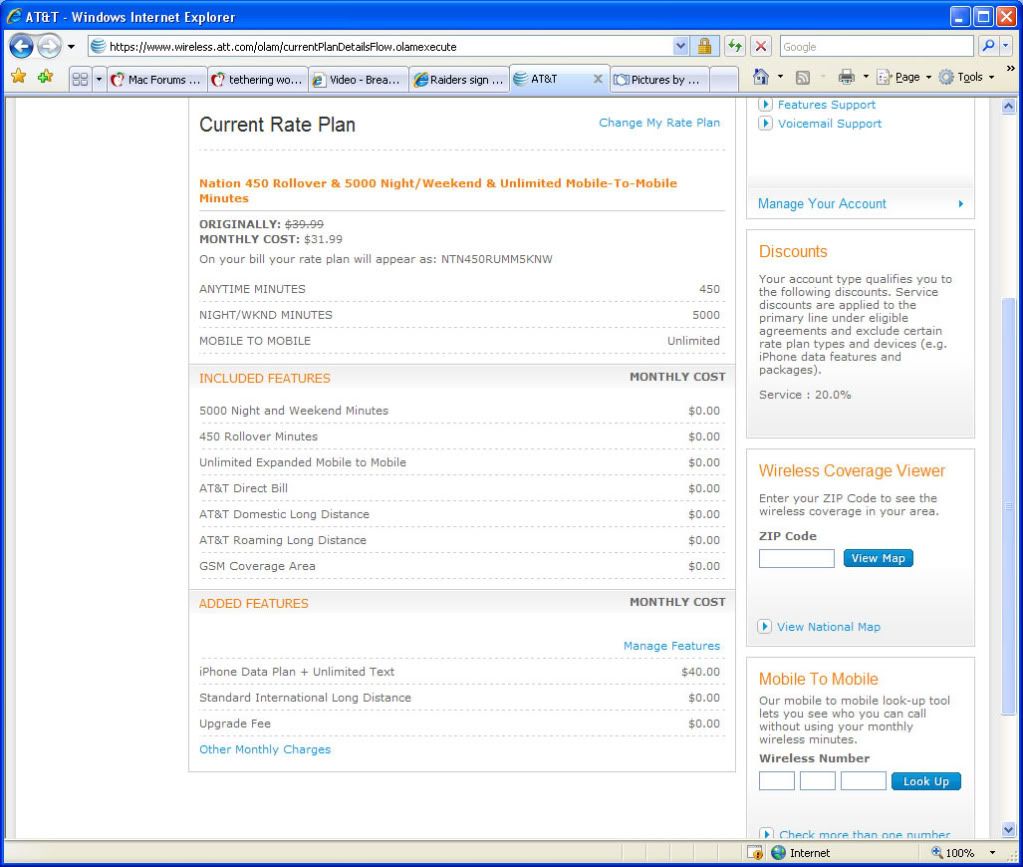Open the Page menu
1023x867 pixels.
point(904,77)
